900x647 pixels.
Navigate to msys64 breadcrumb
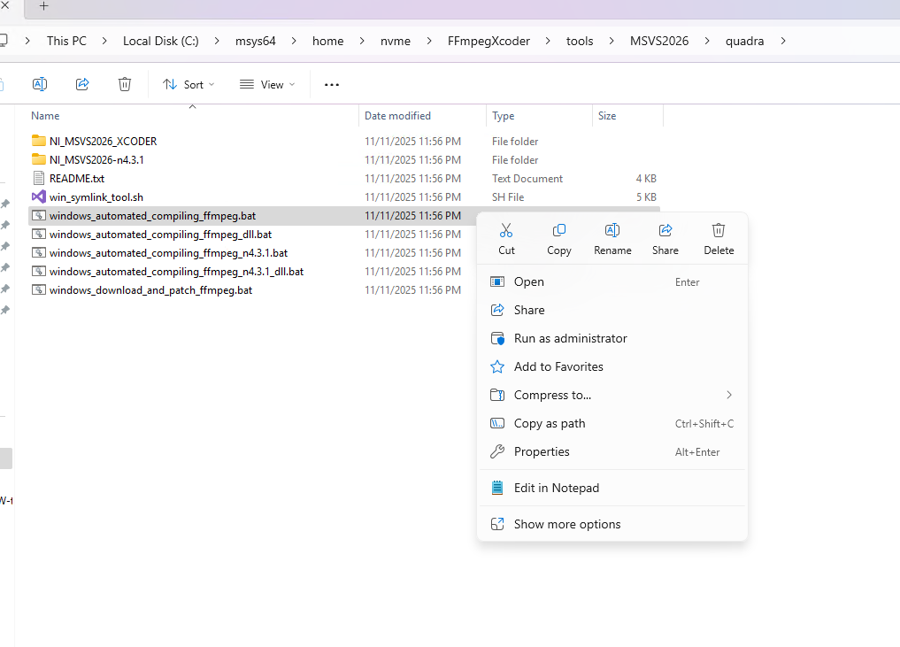[x=255, y=41]
